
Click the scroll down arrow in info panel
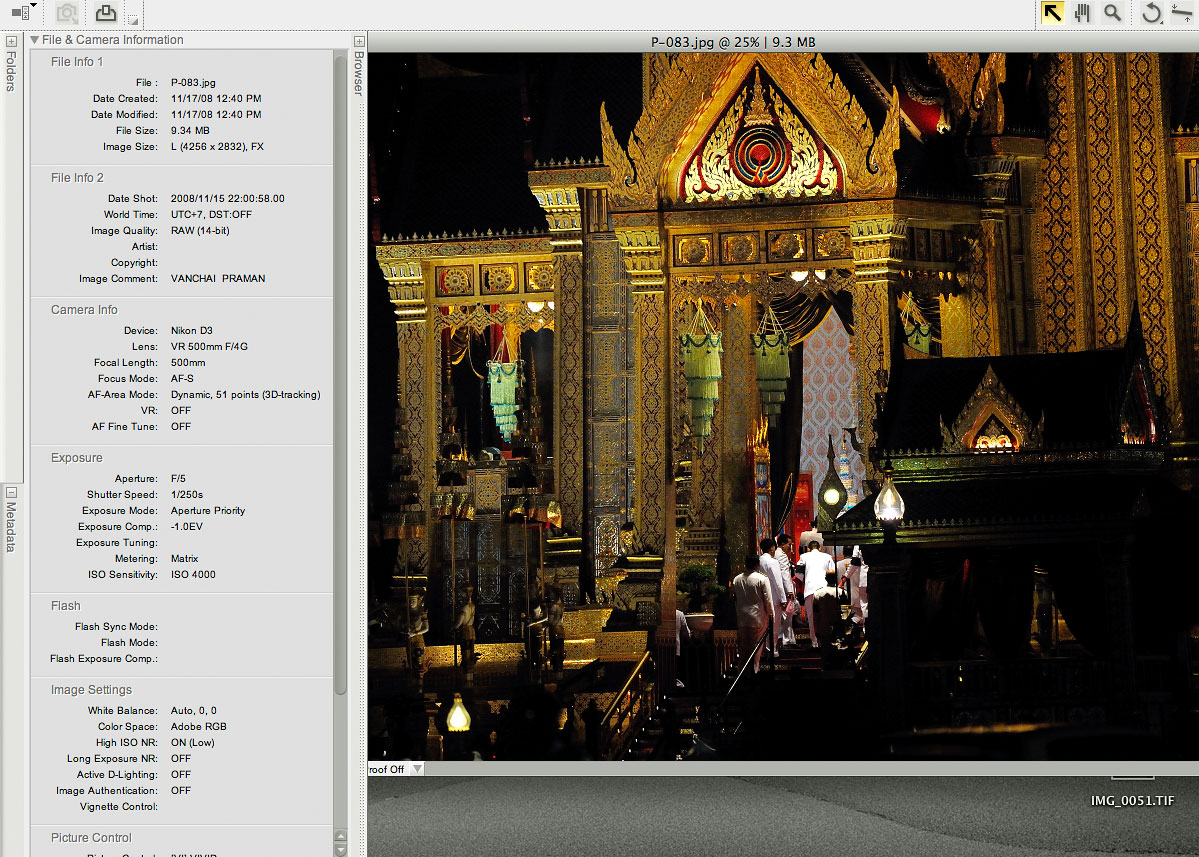(341, 849)
